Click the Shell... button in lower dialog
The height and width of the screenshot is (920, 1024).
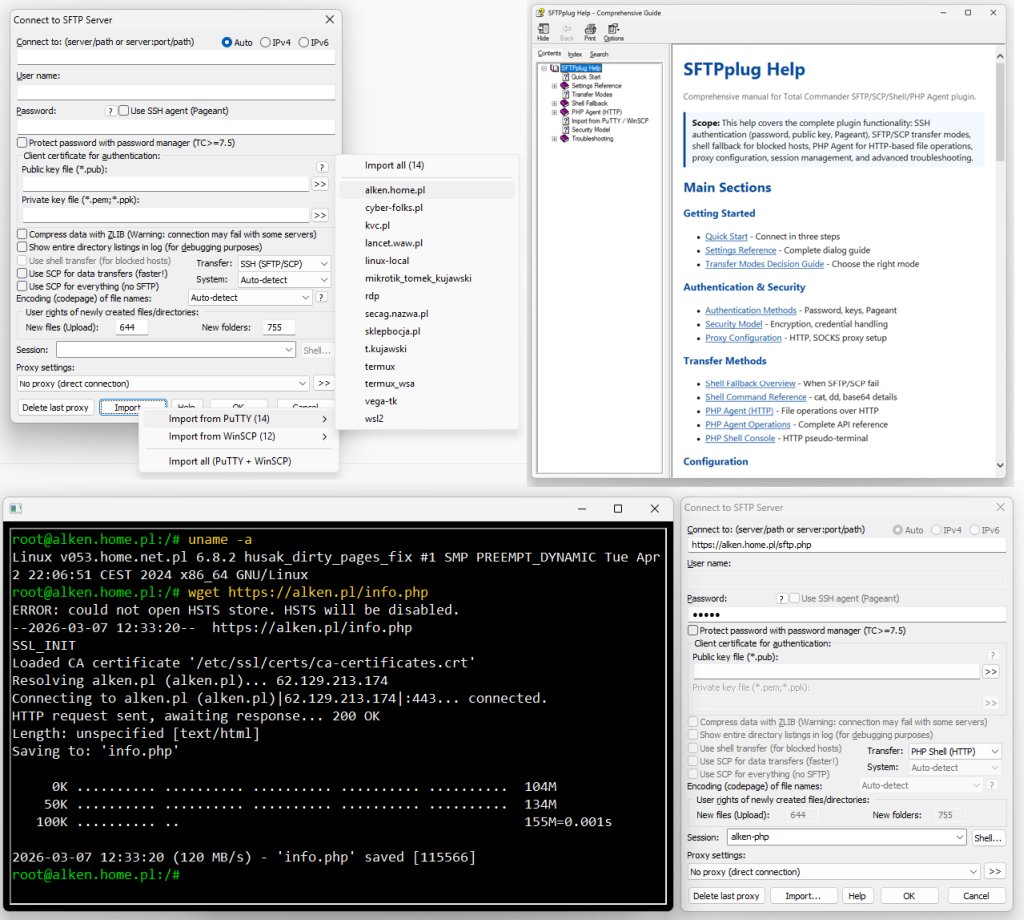[x=987, y=838]
